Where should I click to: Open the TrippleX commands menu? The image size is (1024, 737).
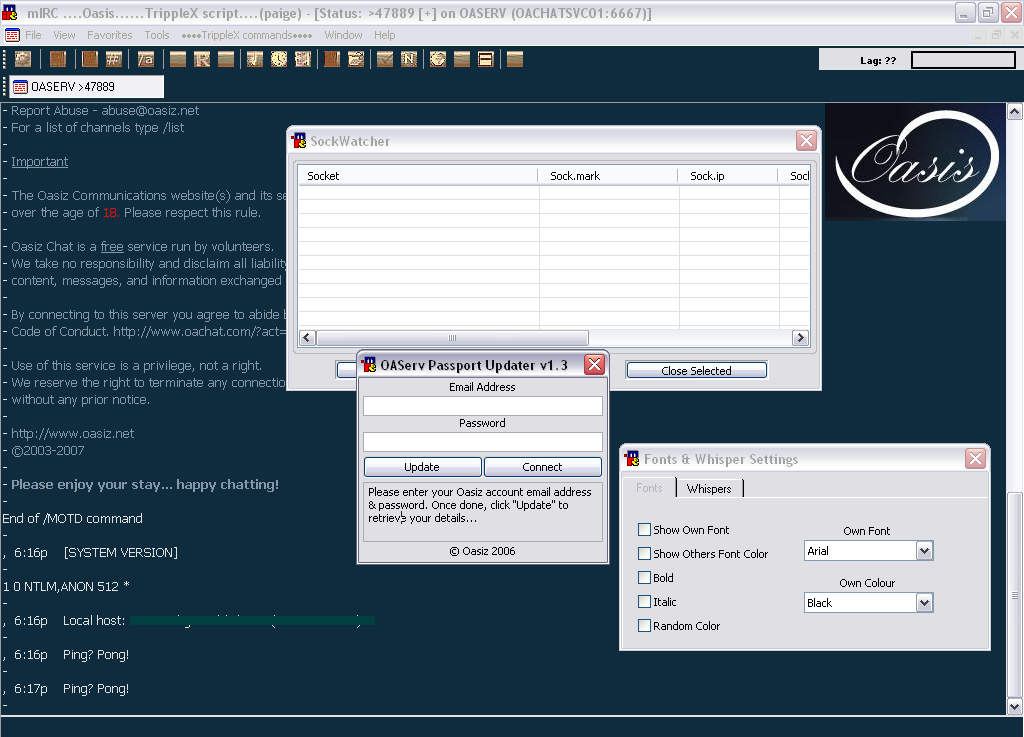(x=247, y=35)
